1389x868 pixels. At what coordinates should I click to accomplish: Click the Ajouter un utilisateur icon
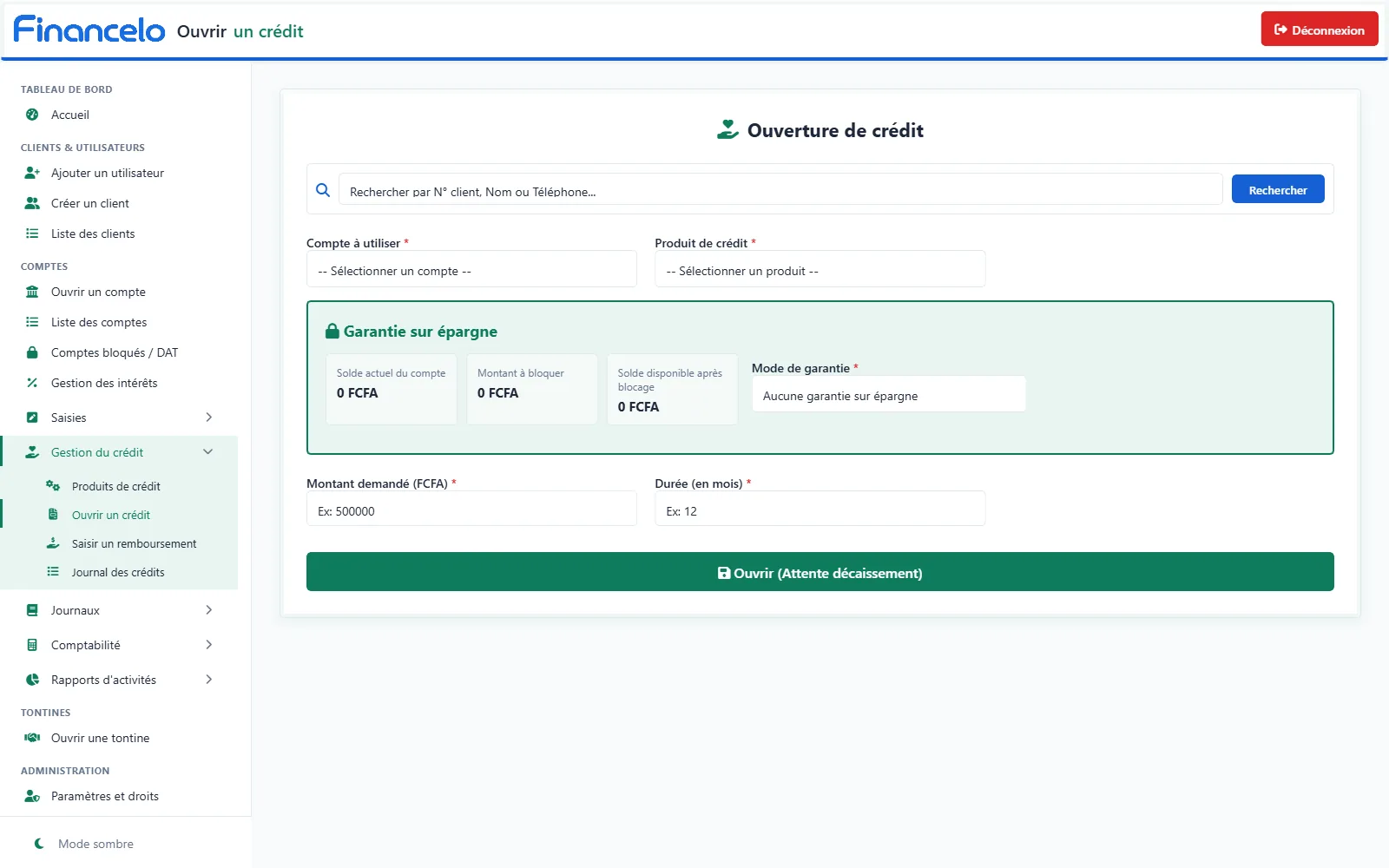coord(32,173)
